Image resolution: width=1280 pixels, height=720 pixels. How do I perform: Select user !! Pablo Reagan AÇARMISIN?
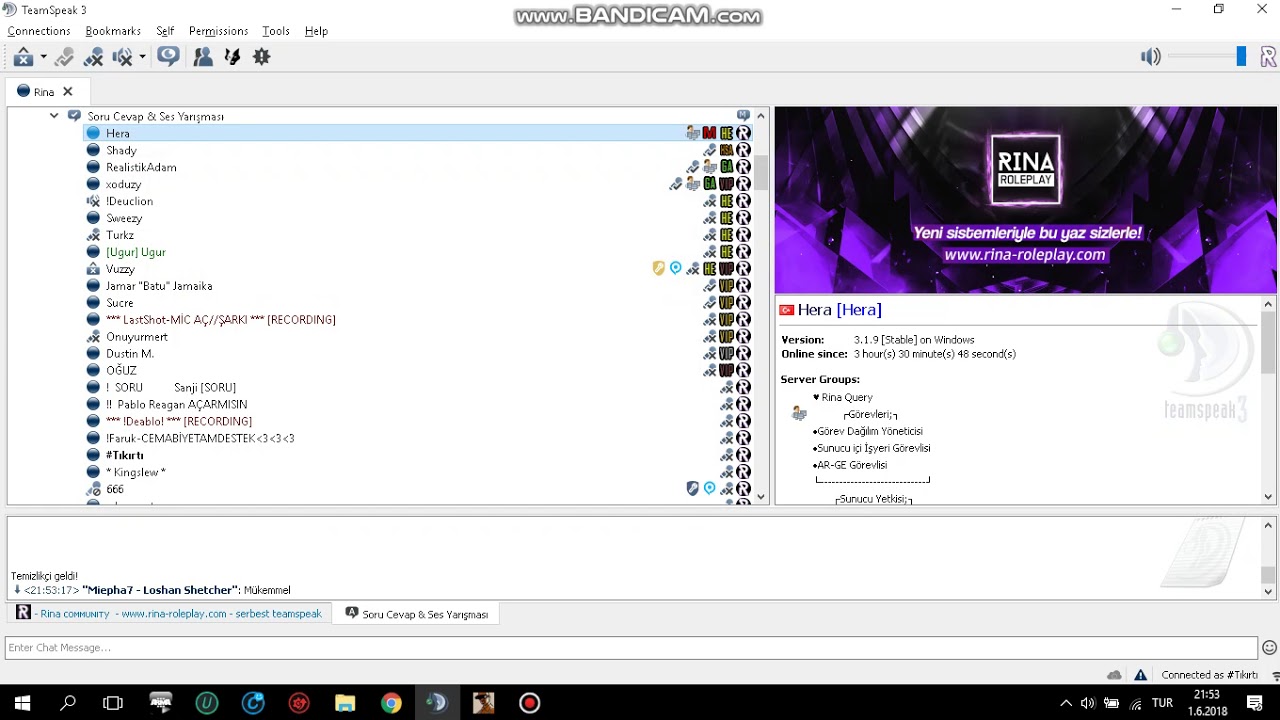point(176,405)
